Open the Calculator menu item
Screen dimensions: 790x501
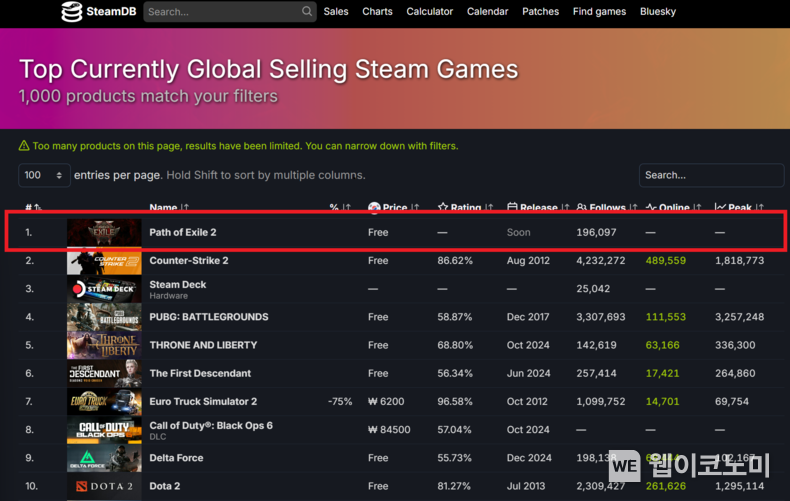click(429, 12)
